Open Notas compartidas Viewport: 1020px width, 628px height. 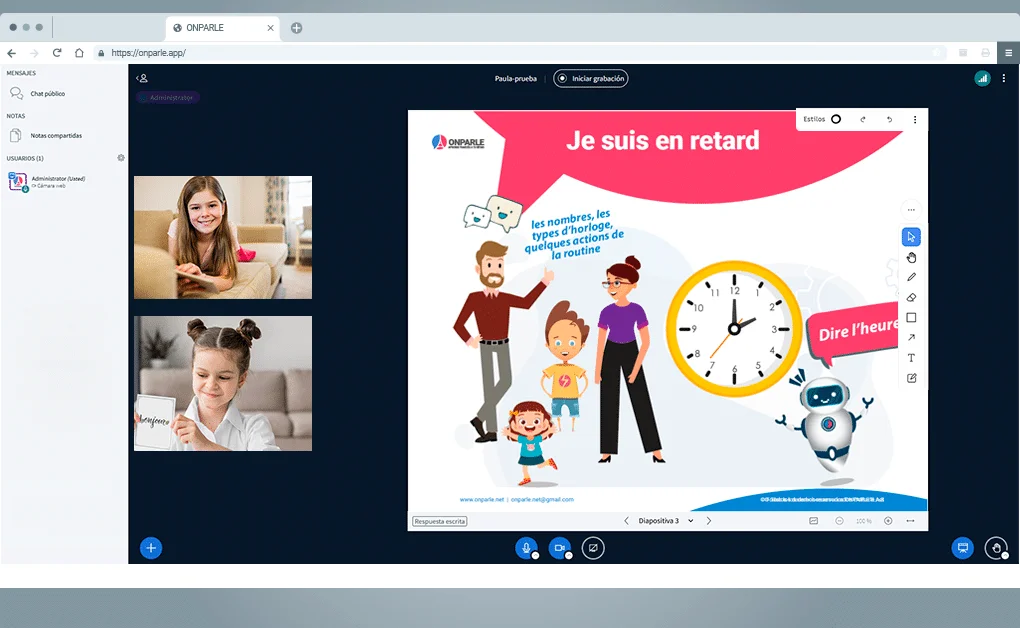pos(55,135)
